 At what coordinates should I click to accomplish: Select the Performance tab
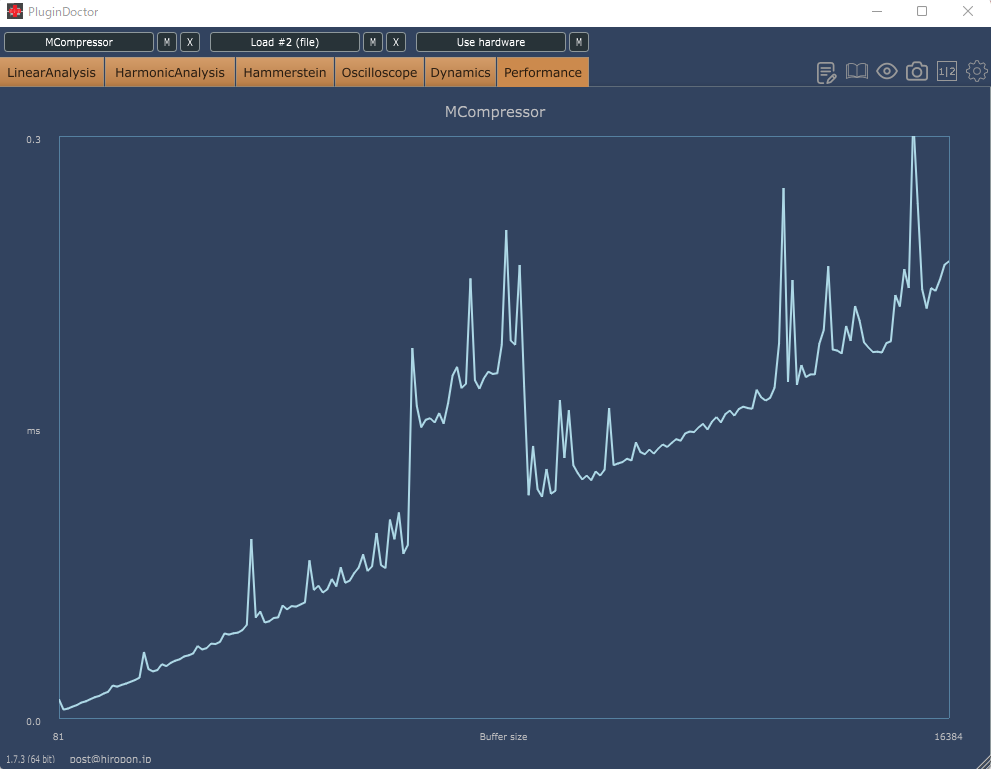click(x=543, y=72)
